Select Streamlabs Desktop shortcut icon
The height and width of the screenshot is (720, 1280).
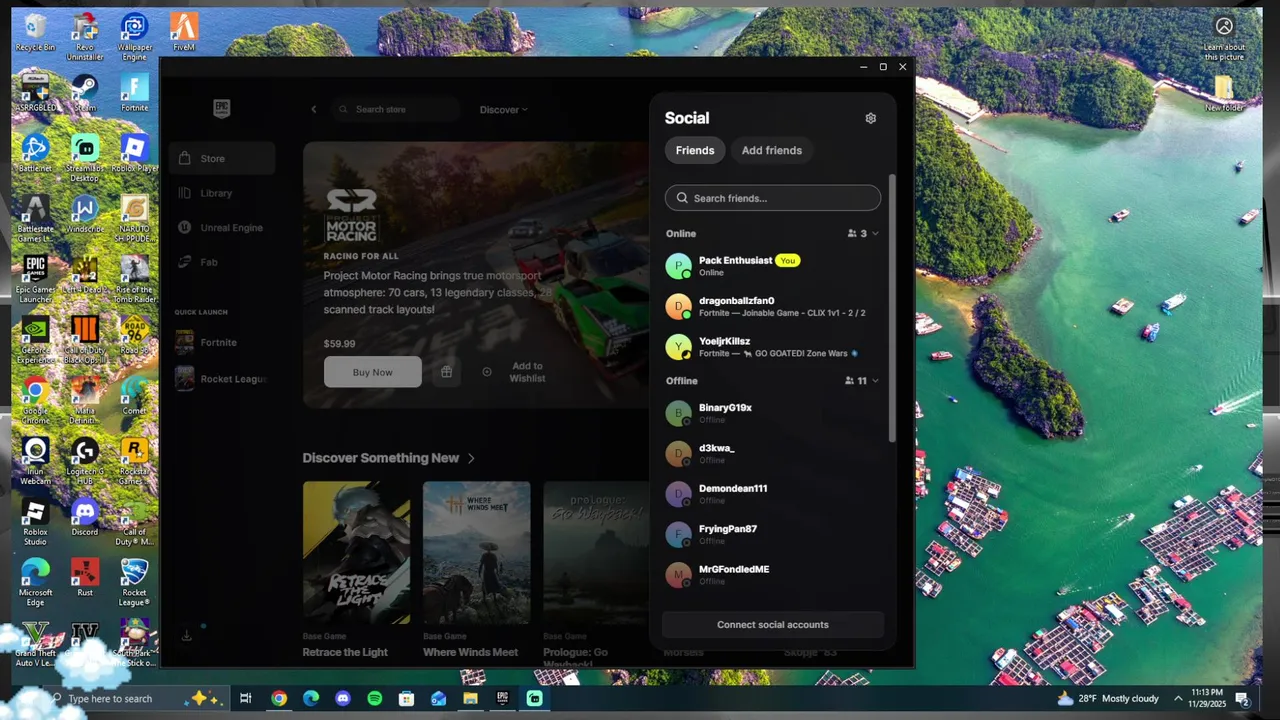tap(85, 158)
